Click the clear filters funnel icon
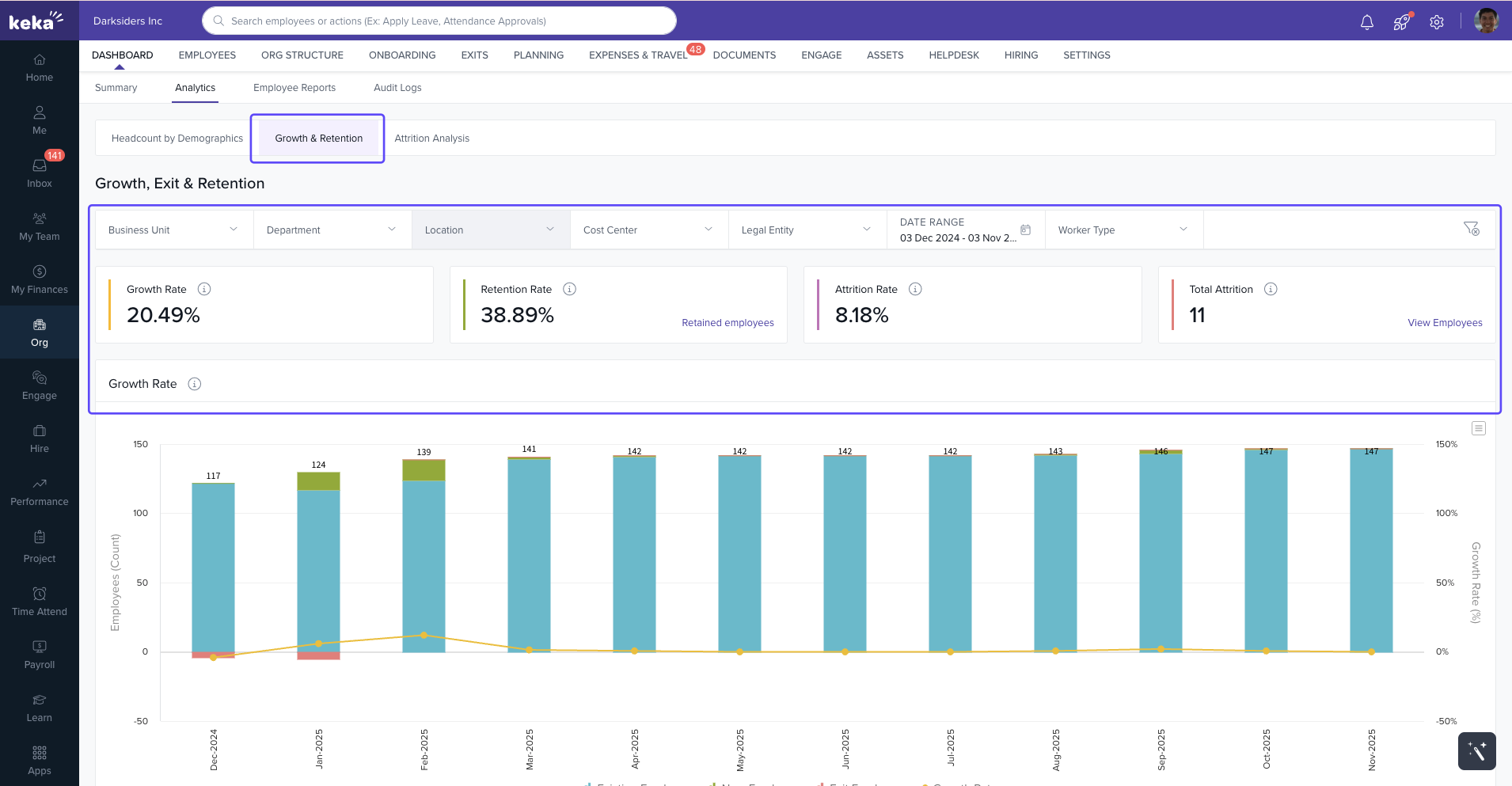 coord(1471,229)
